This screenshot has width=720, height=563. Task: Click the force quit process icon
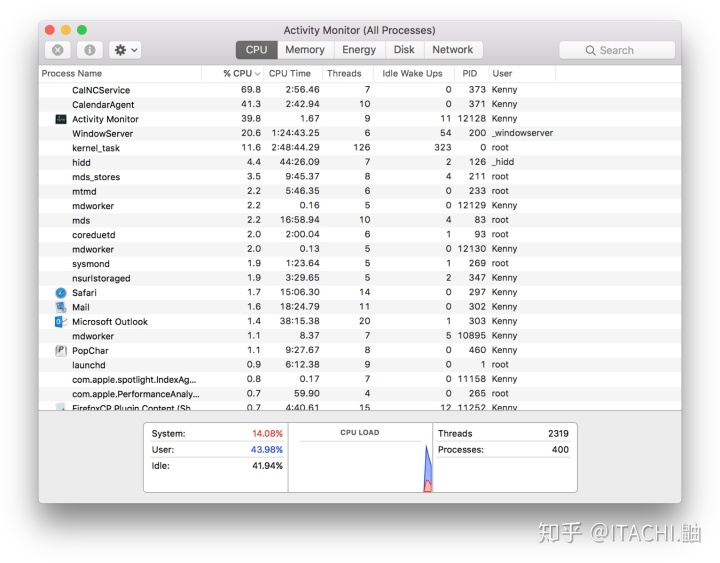click(57, 50)
